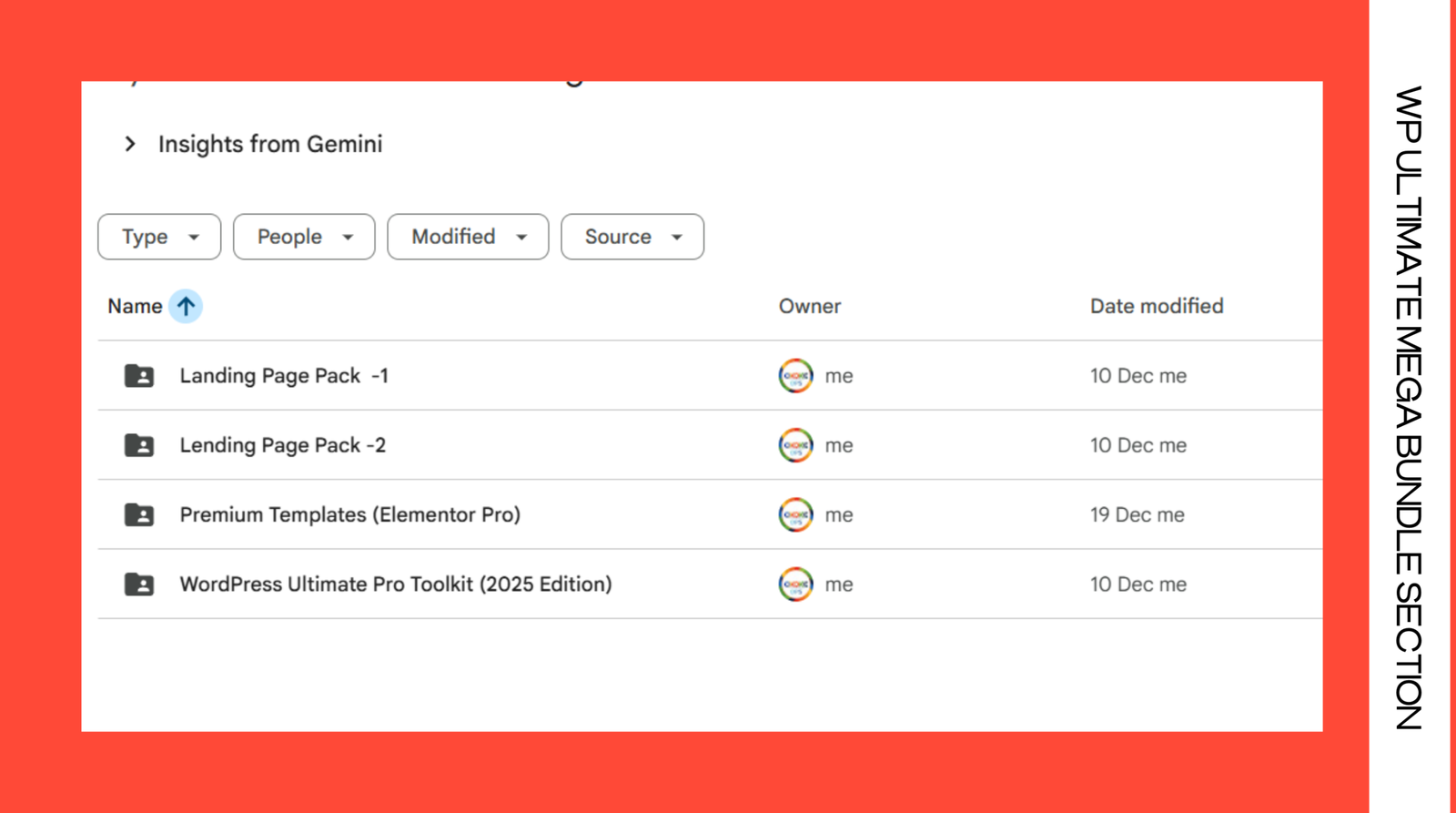Expand the Insights from Gemini section
This screenshot has height=813, width=1456.
(x=131, y=144)
